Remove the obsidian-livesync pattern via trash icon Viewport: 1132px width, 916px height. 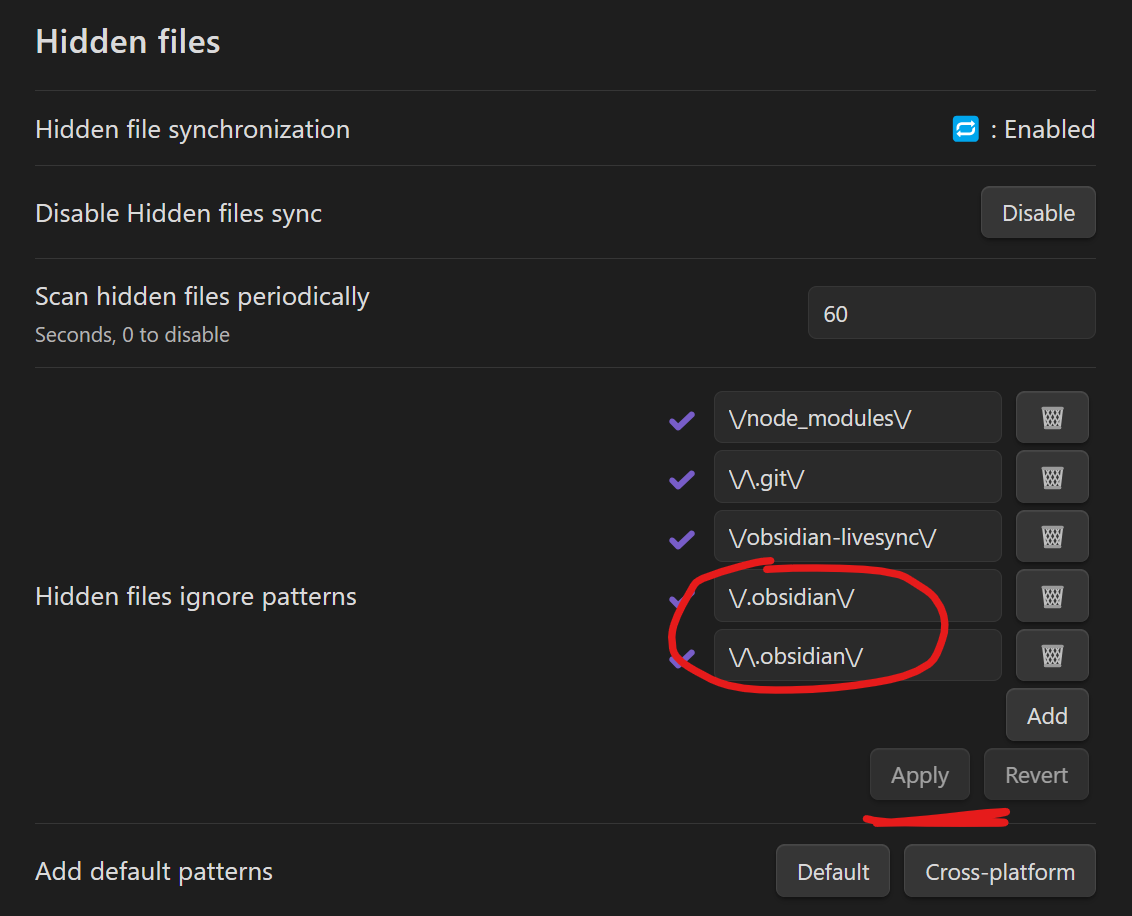coord(1052,537)
